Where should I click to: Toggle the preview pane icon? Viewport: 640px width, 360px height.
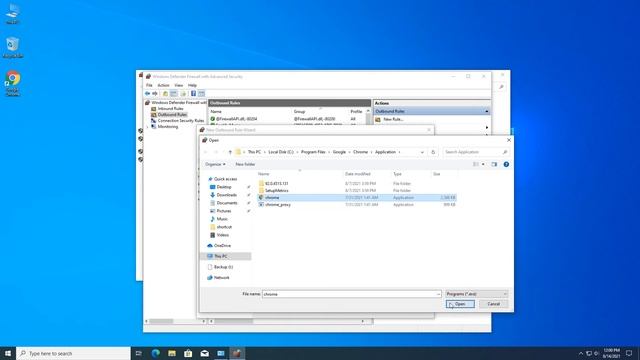pos(494,164)
